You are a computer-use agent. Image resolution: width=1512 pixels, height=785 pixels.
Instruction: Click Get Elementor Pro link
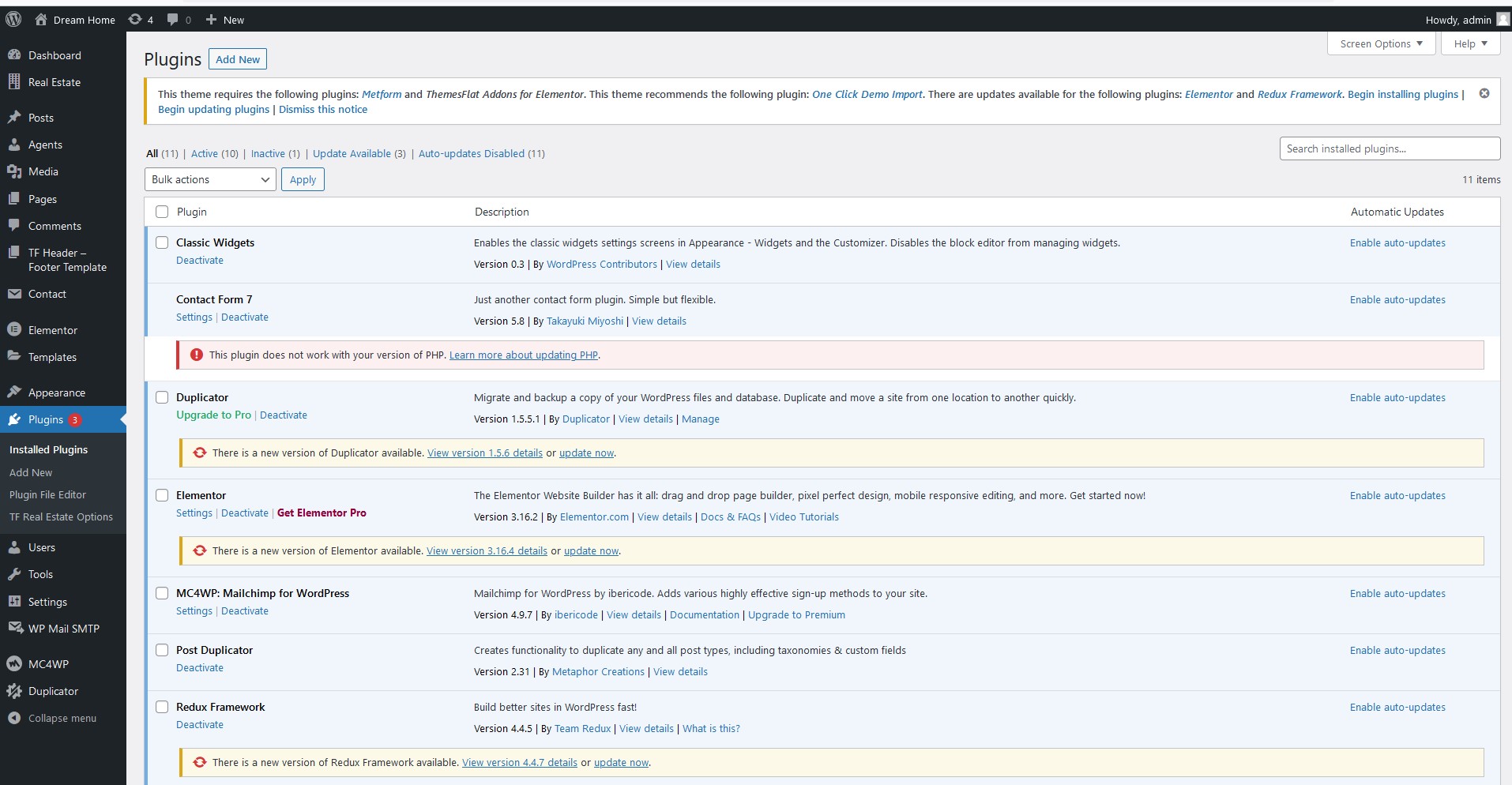(322, 513)
